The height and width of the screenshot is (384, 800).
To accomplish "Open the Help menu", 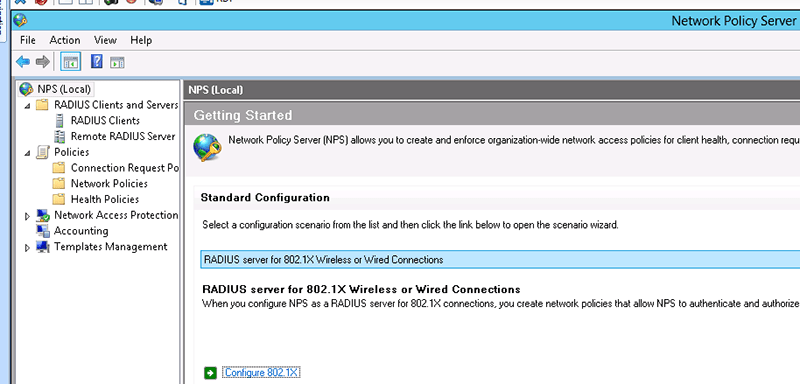I will coord(141,40).
